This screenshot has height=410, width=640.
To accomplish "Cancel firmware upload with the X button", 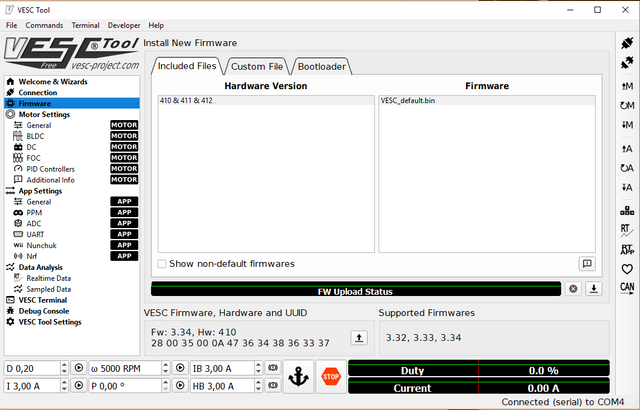I will (x=573, y=289).
